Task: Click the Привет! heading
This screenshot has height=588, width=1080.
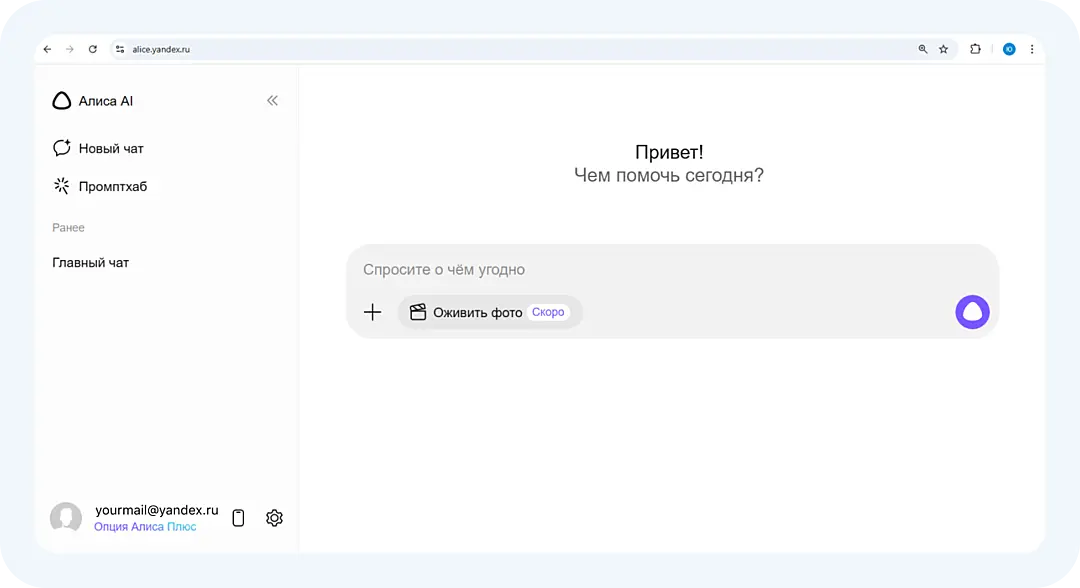Action: (669, 152)
